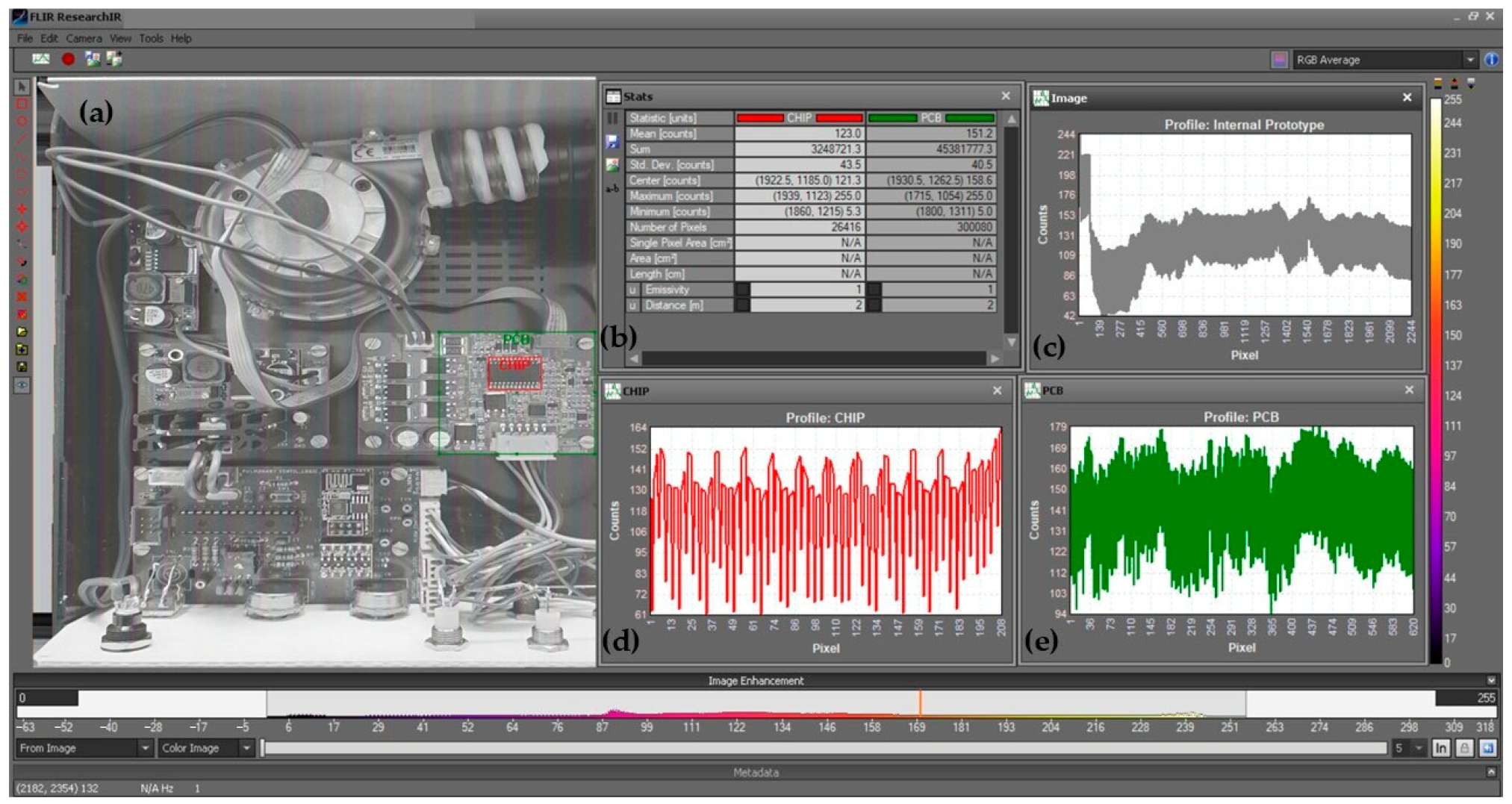Open the RGB Average dropdown

(x=1469, y=60)
